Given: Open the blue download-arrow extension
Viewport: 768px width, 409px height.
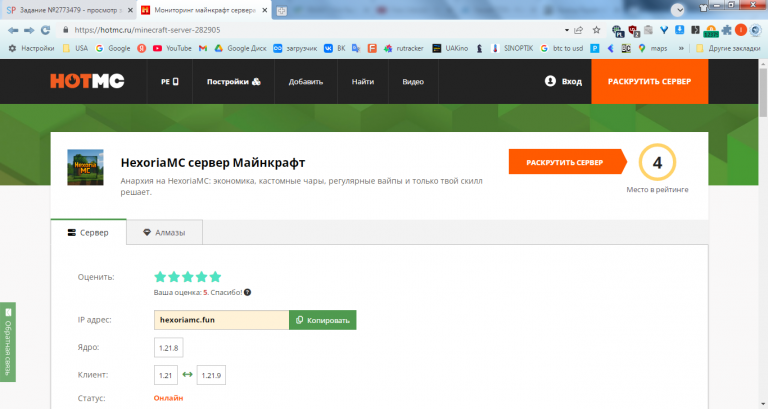Looking at the screenshot, I should (x=679, y=30).
